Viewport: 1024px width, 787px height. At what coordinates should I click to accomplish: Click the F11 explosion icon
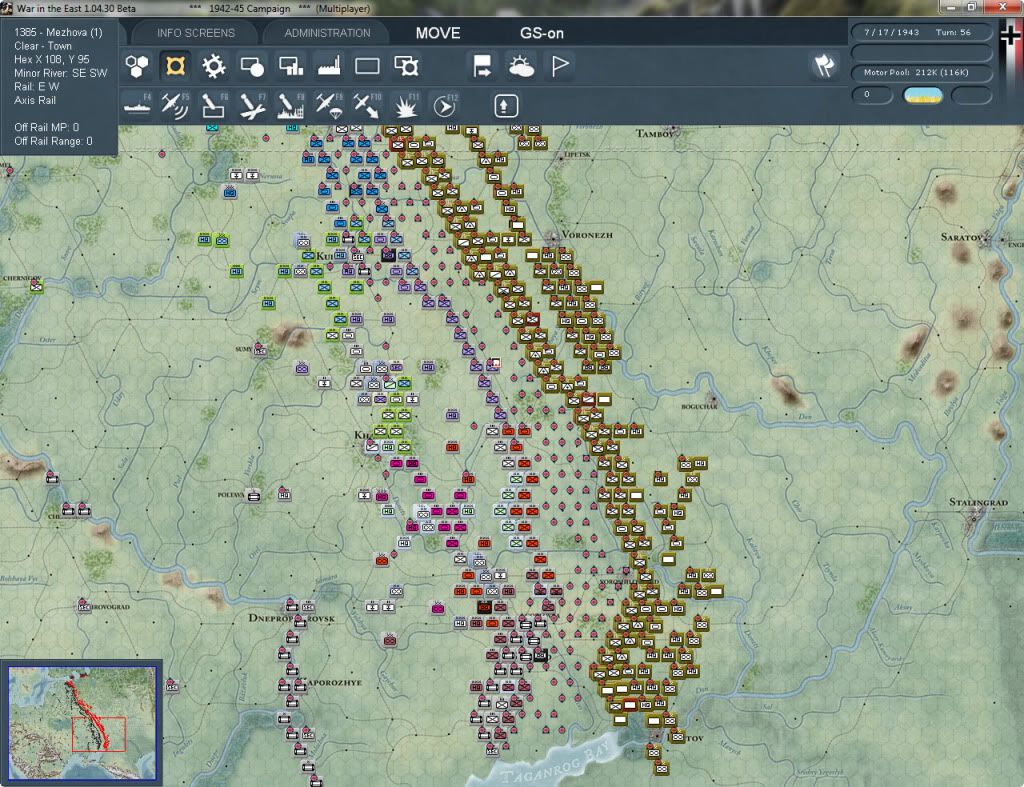[406, 105]
